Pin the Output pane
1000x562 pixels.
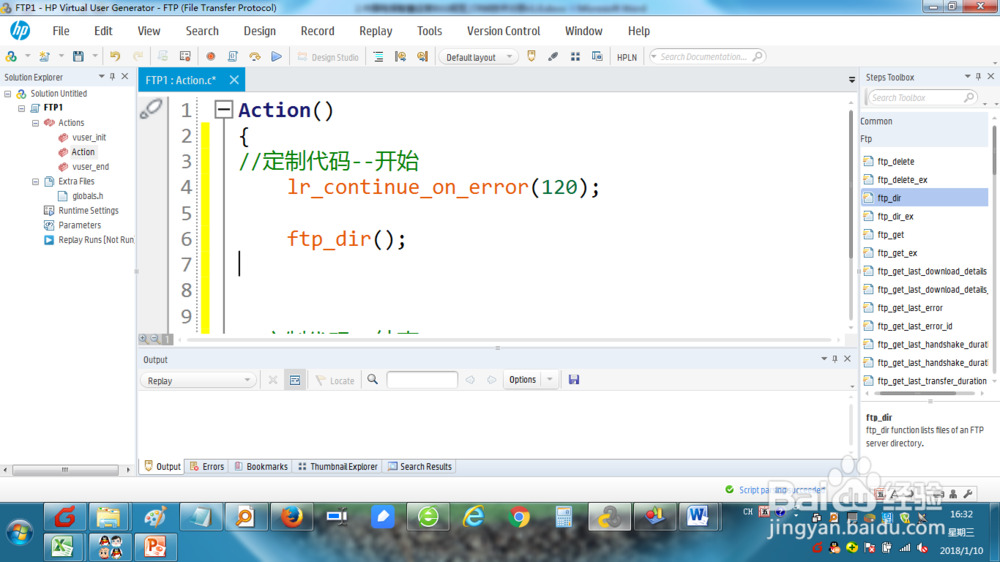pyautogui.click(x=835, y=359)
